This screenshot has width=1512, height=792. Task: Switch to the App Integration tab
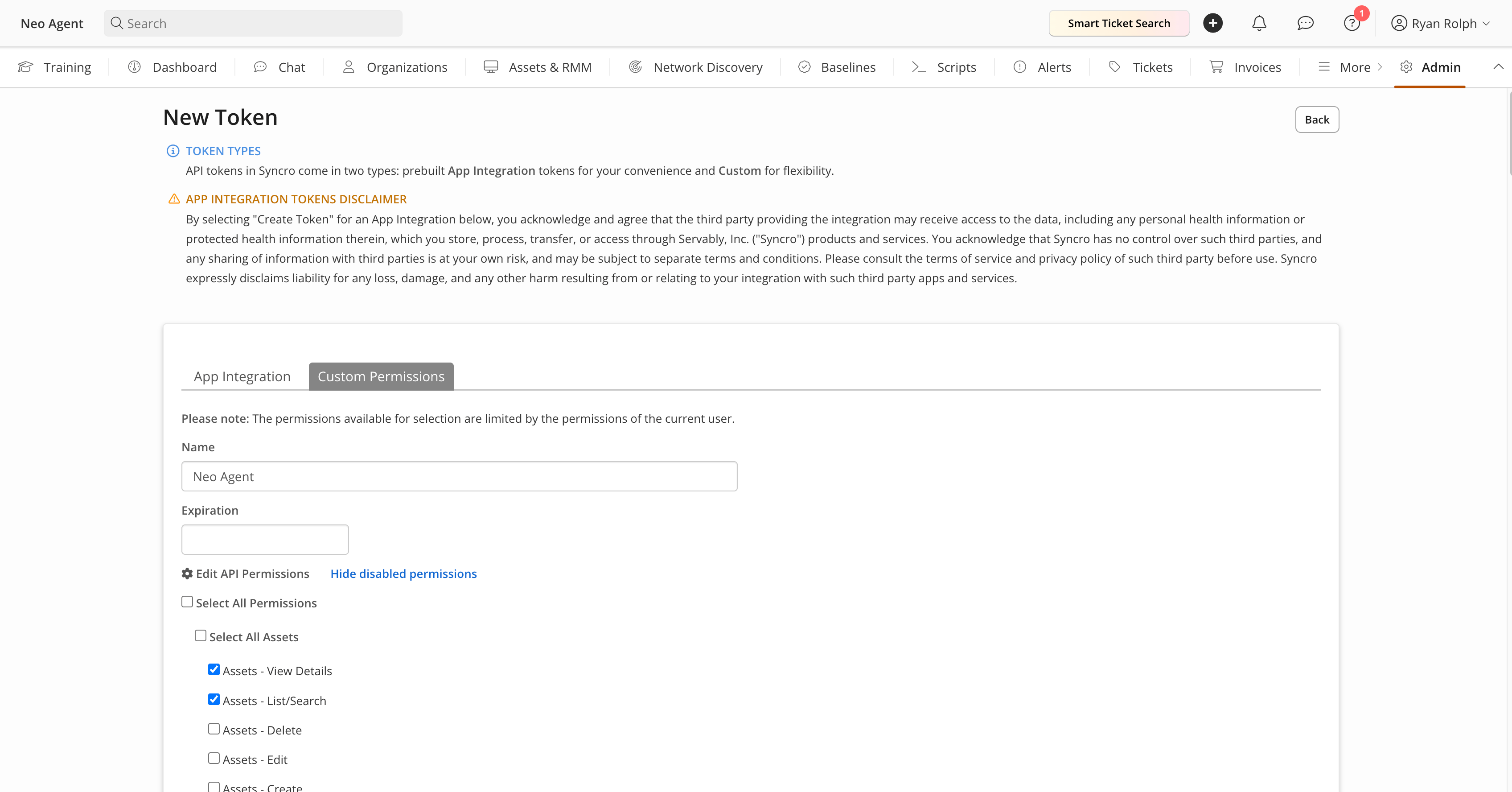[242, 376]
